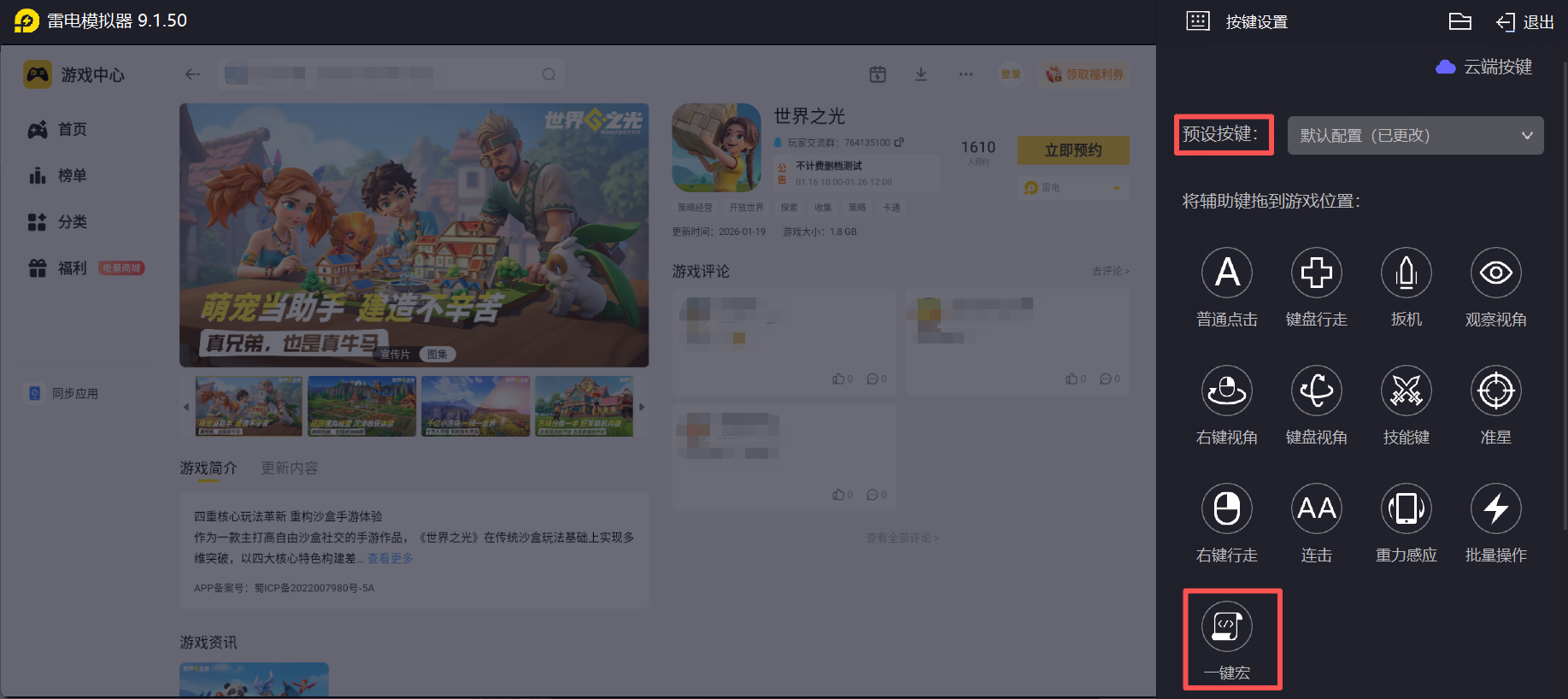
Task: Click the key settings panel scrollbar
Action: pos(1564,295)
